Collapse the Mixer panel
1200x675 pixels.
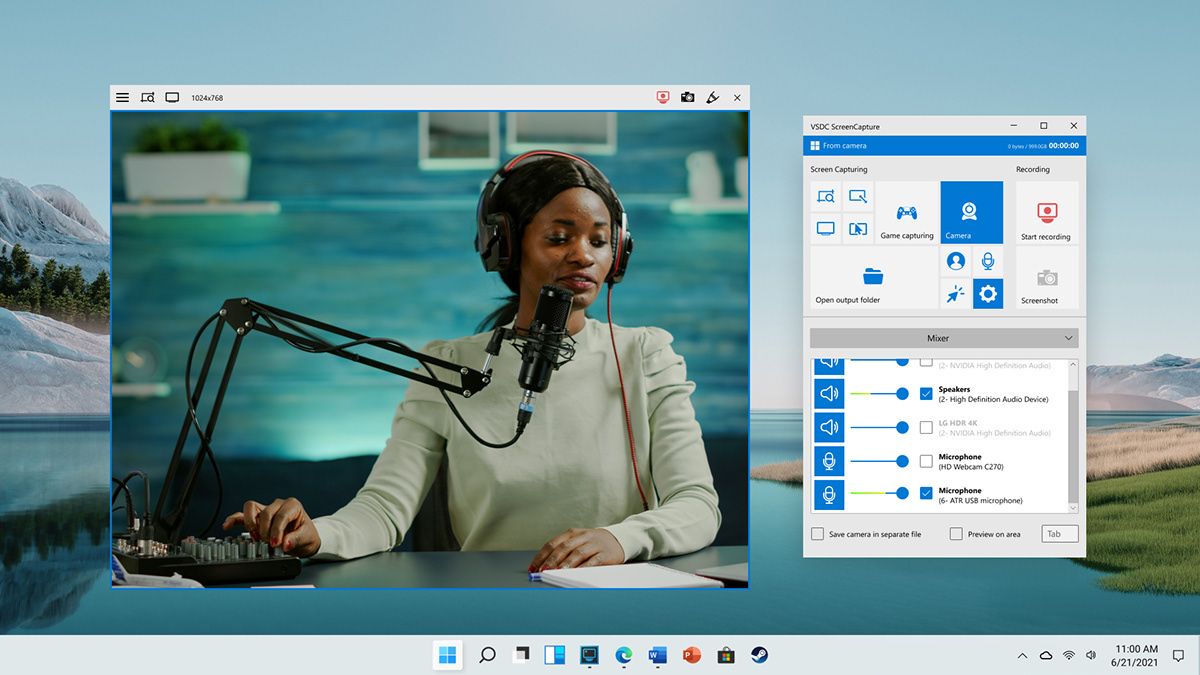(x=1066, y=338)
